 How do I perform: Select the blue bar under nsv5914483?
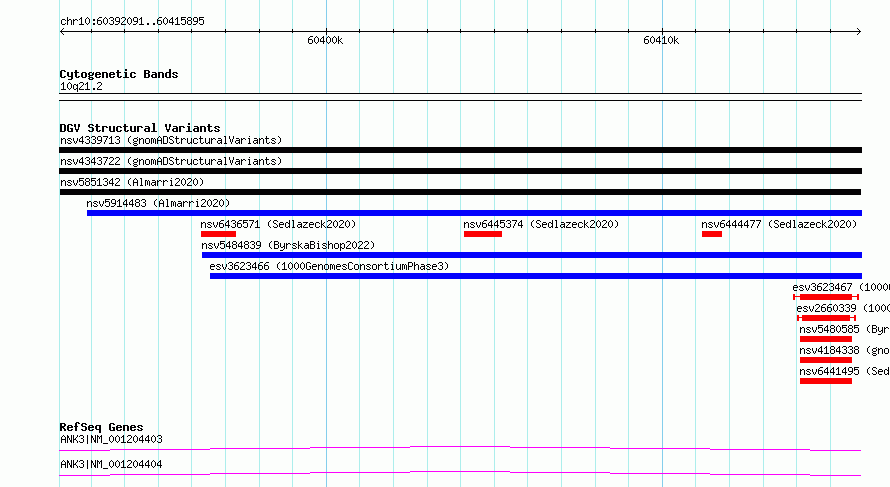pyautogui.click(x=475, y=213)
